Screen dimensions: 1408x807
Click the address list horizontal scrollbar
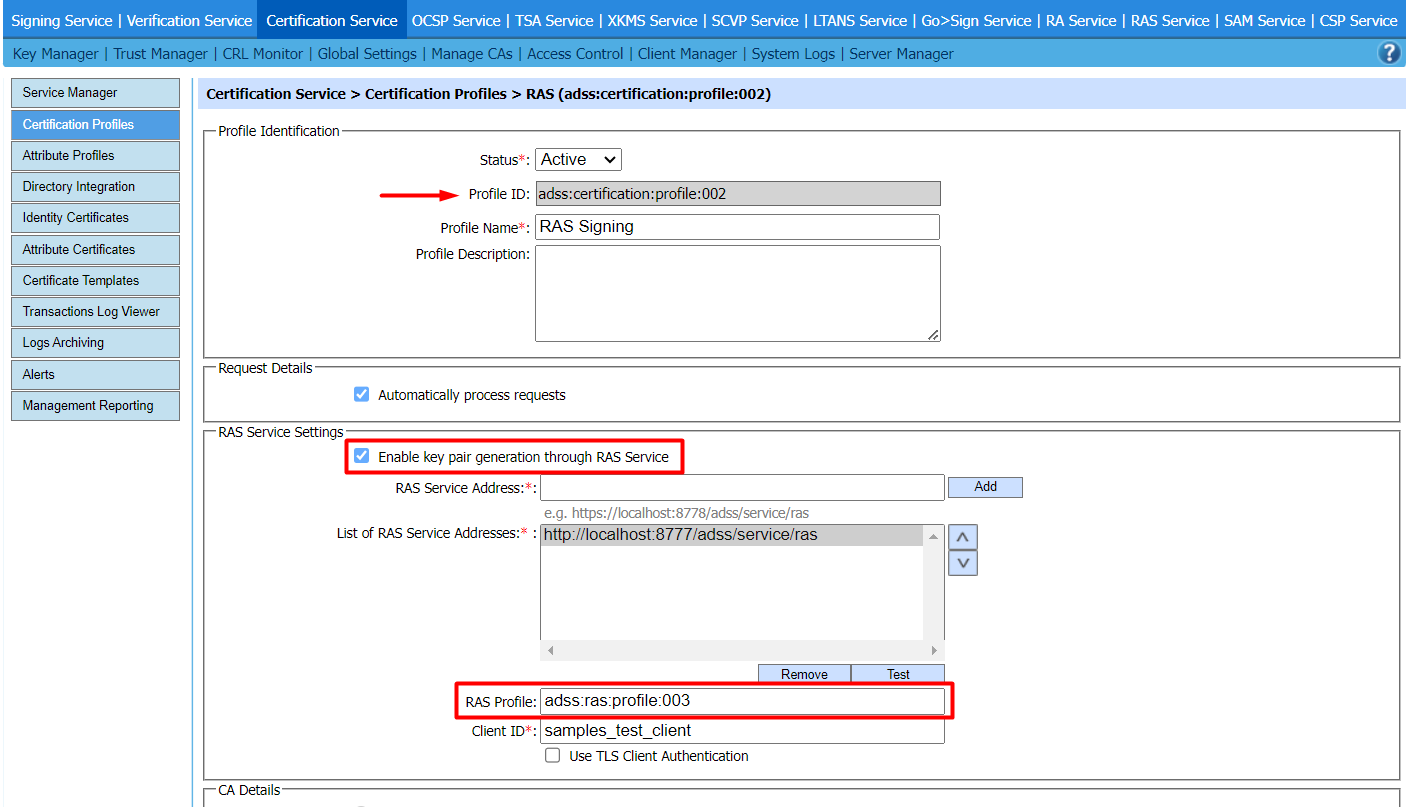click(740, 650)
